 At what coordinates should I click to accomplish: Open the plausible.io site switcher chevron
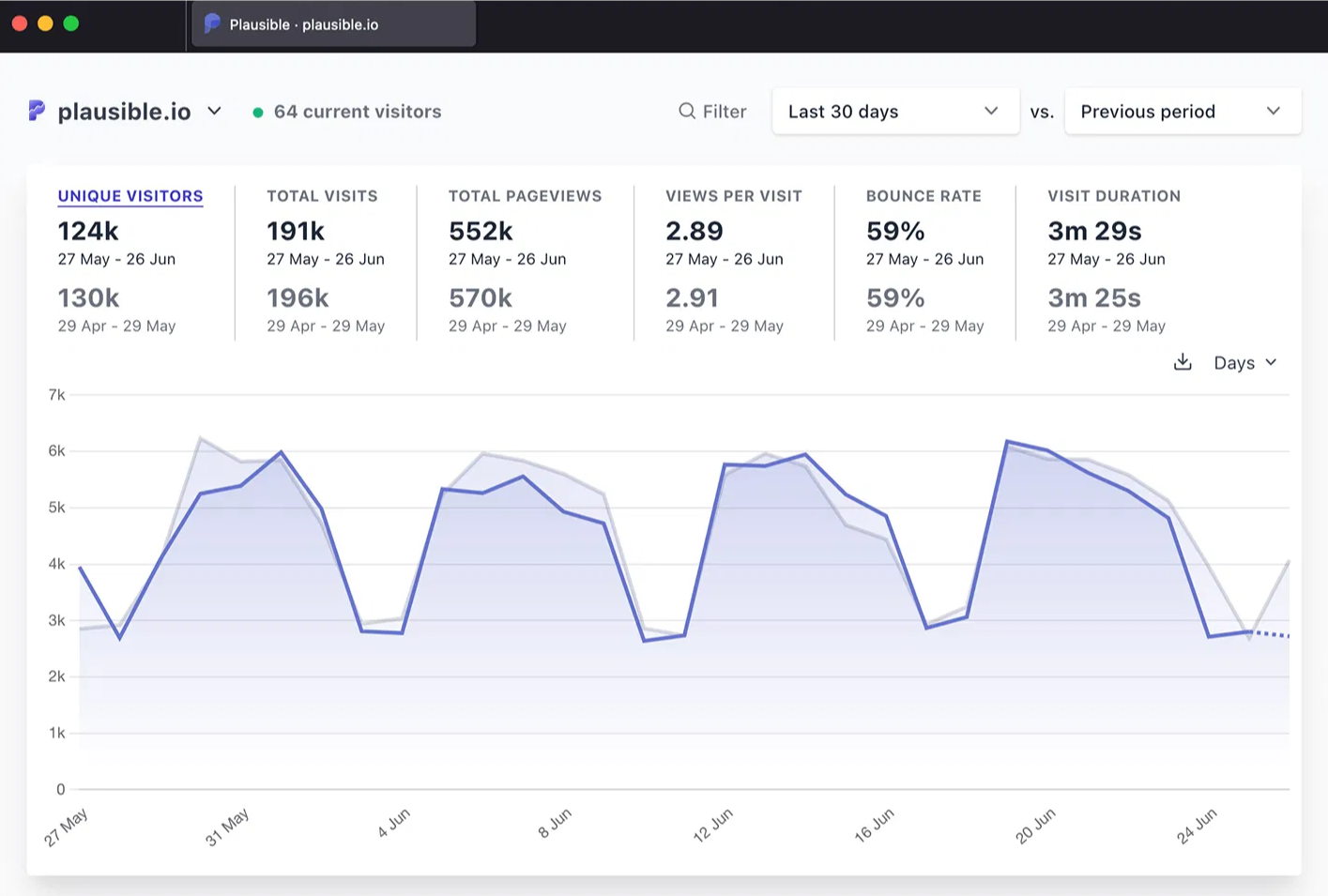click(214, 111)
